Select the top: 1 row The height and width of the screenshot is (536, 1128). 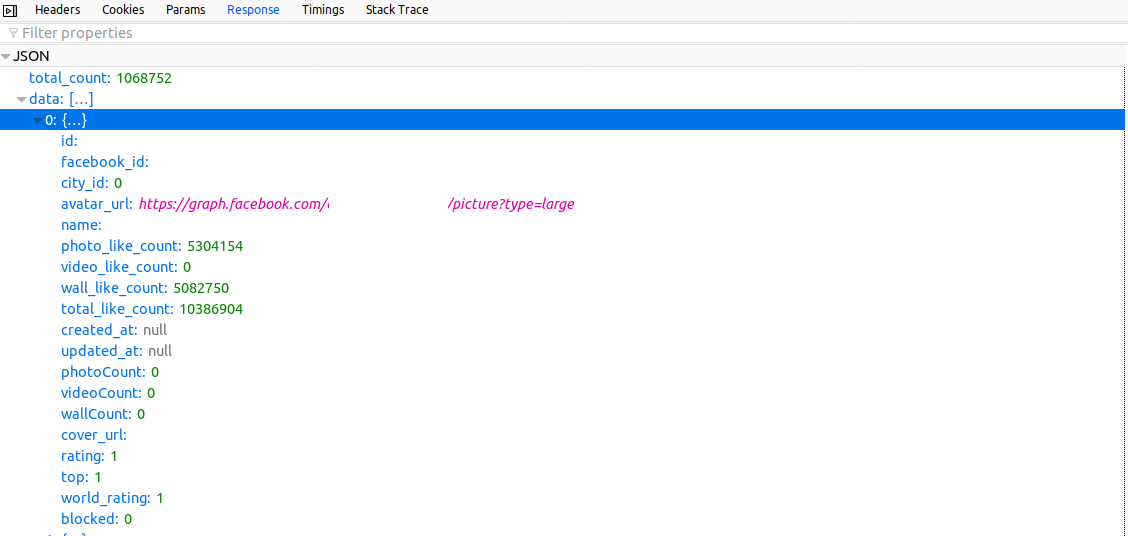pos(561,477)
